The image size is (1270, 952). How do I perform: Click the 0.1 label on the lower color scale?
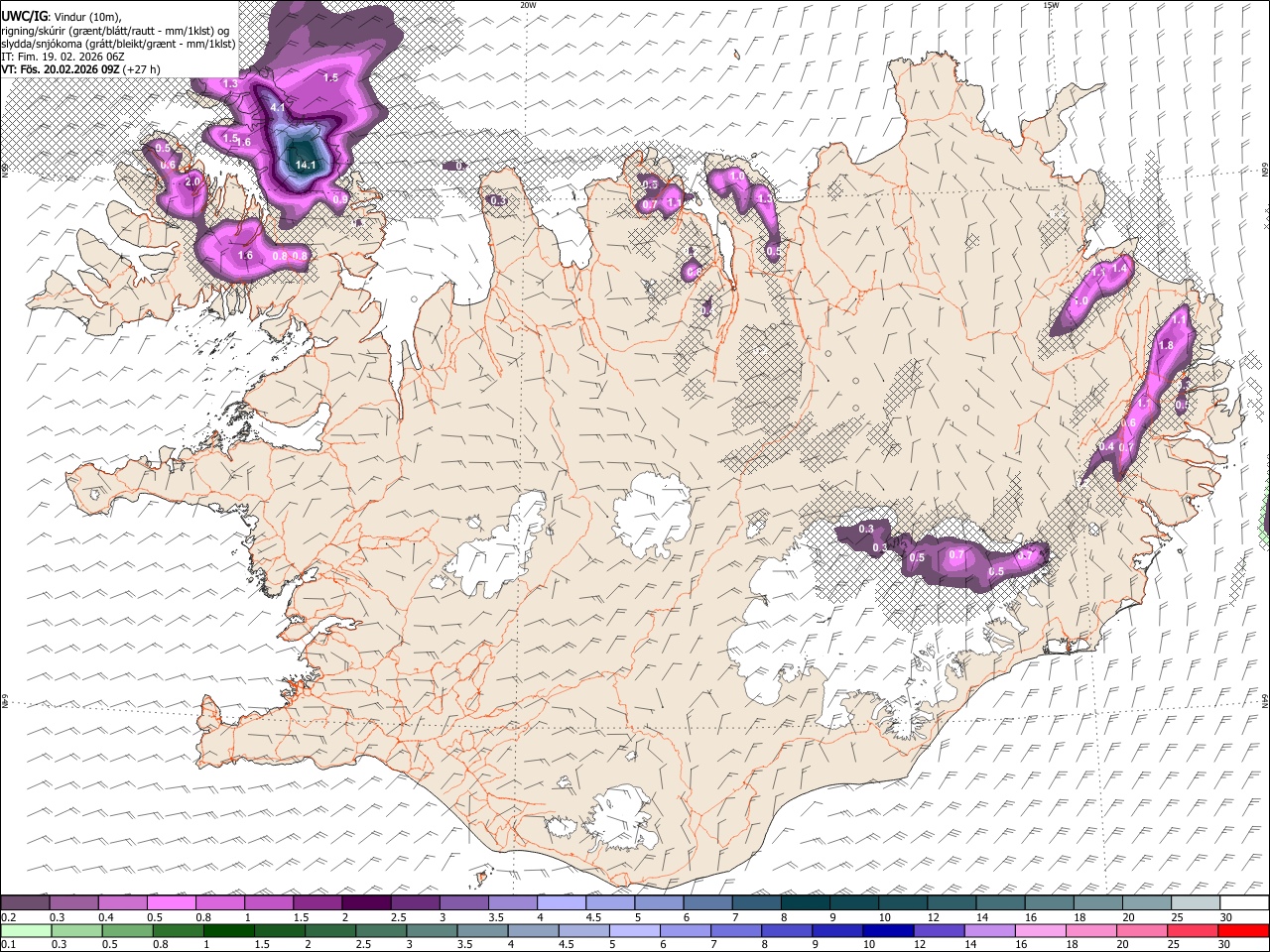click(x=8, y=944)
